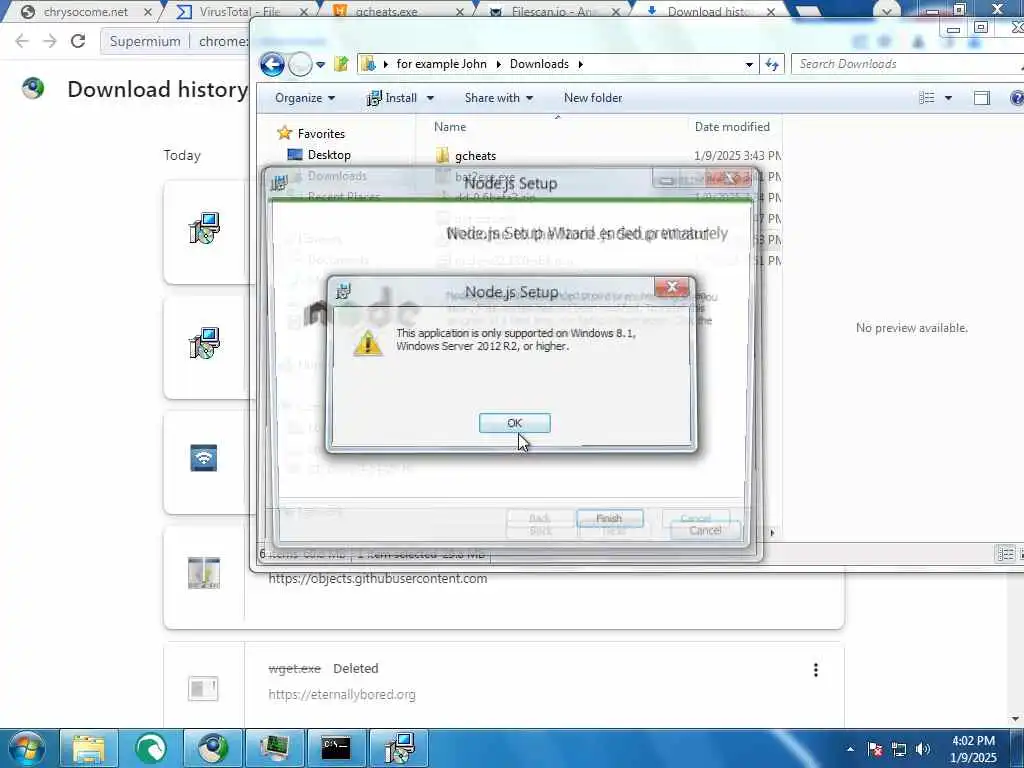The width and height of the screenshot is (1024, 768).
Task: Close the Node.js Setup warning dialog
Action: [672, 287]
